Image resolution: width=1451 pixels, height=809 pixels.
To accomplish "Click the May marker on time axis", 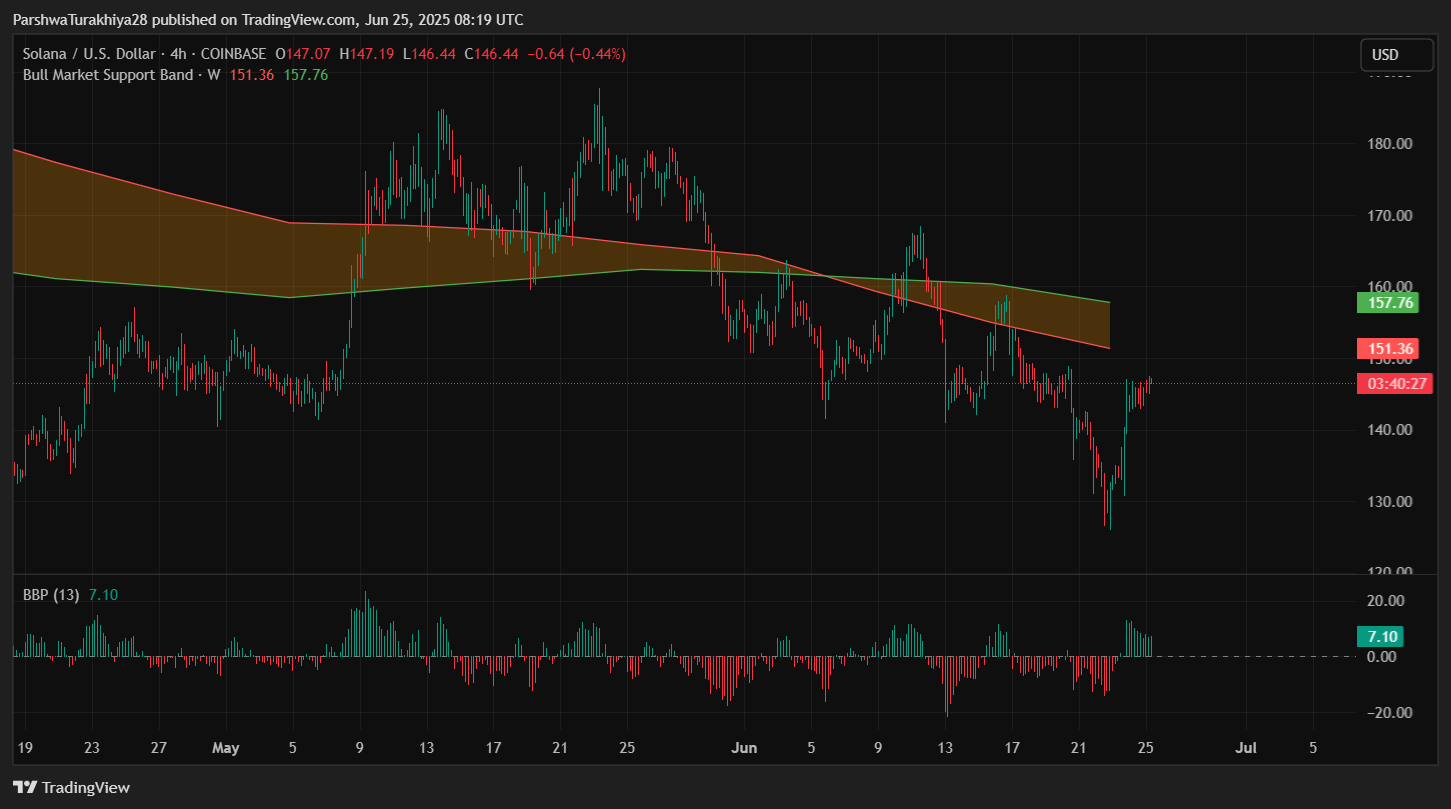I will tap(226, 747).
